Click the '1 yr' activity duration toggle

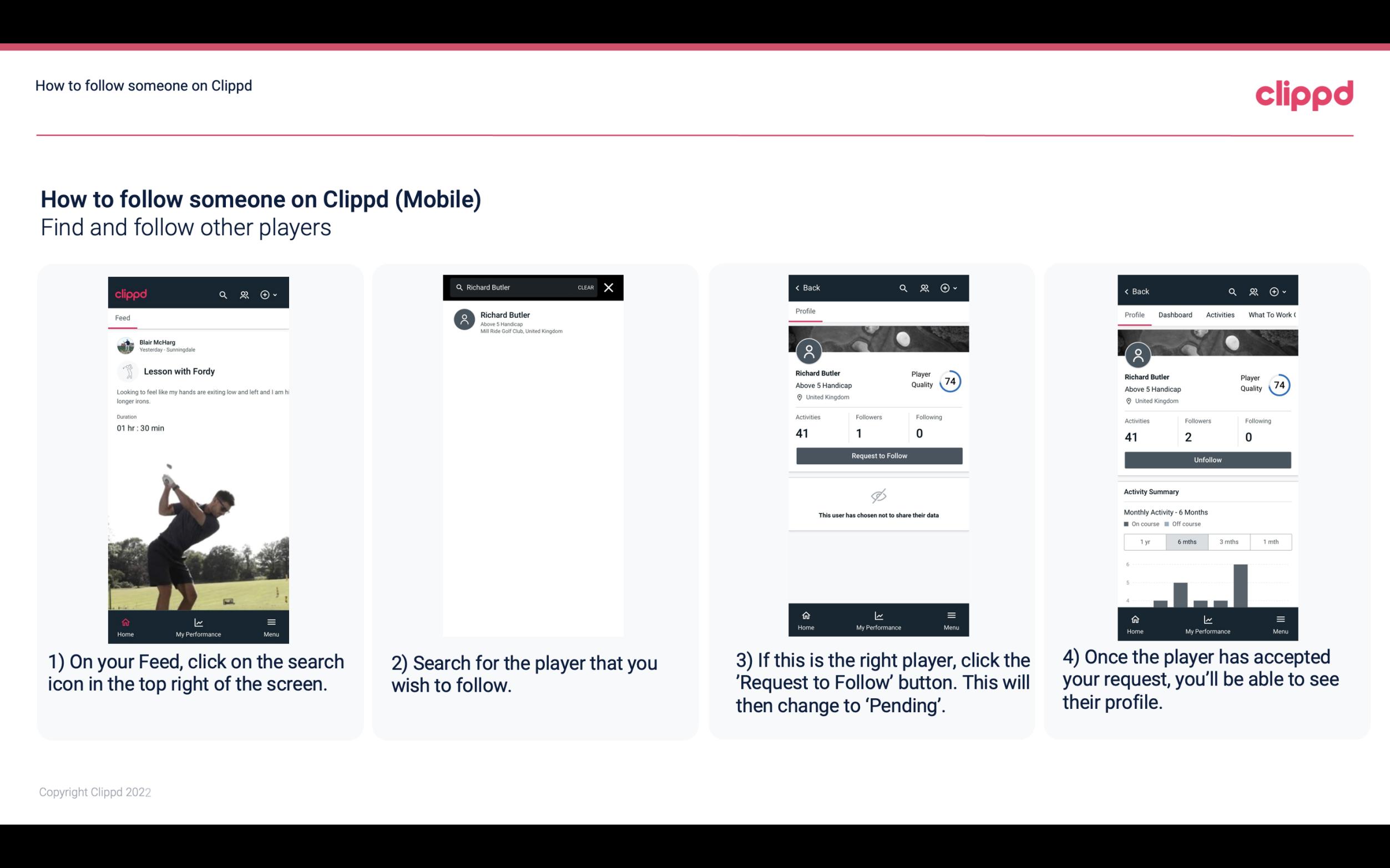(x=1144, y=541)
